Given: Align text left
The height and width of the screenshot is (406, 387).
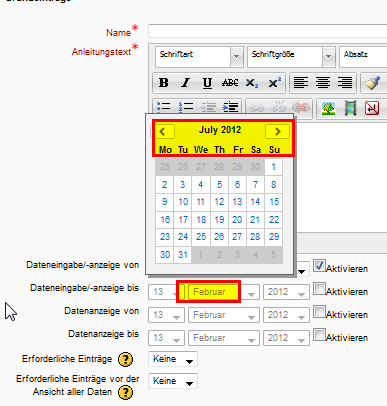Looking at the screenshot, I should coord(301,83).
